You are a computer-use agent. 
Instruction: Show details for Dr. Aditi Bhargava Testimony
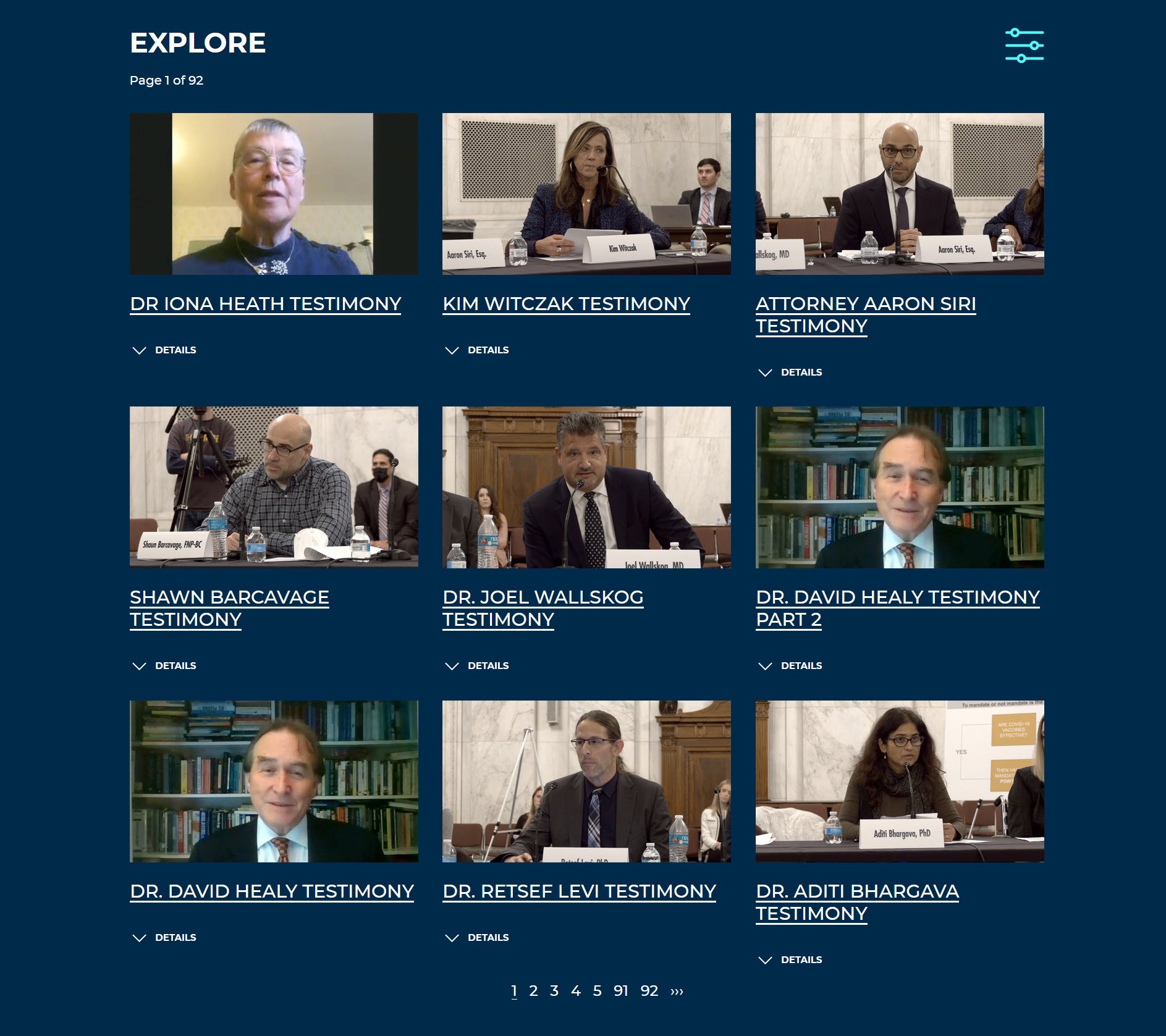790,960
